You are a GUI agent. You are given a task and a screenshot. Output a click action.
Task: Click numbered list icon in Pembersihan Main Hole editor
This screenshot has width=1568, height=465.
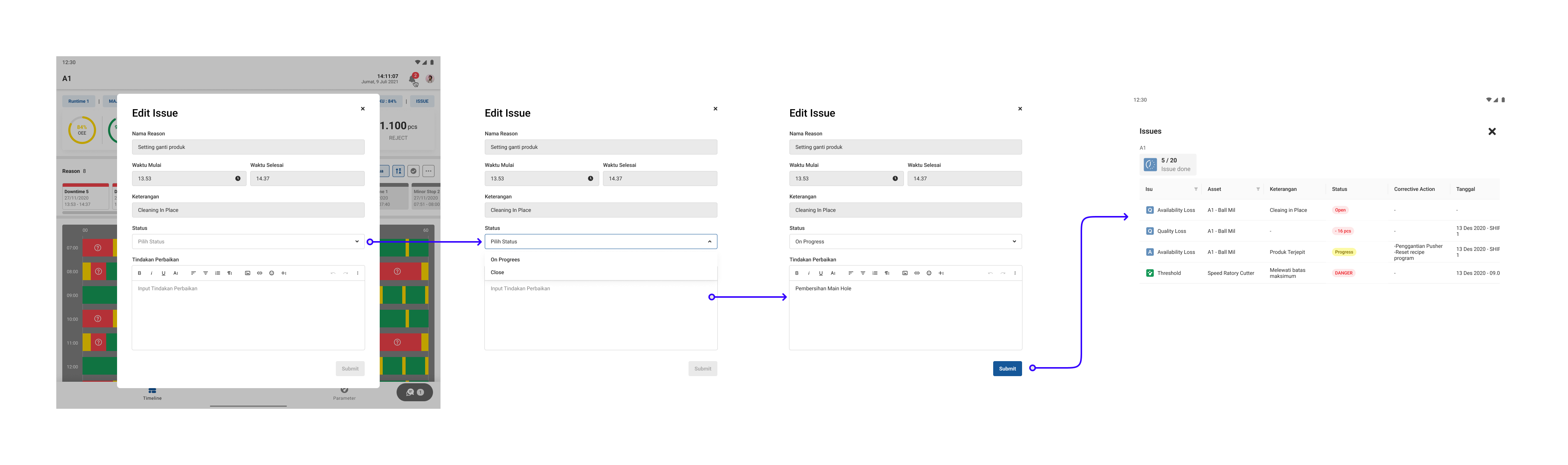[875, 273]
